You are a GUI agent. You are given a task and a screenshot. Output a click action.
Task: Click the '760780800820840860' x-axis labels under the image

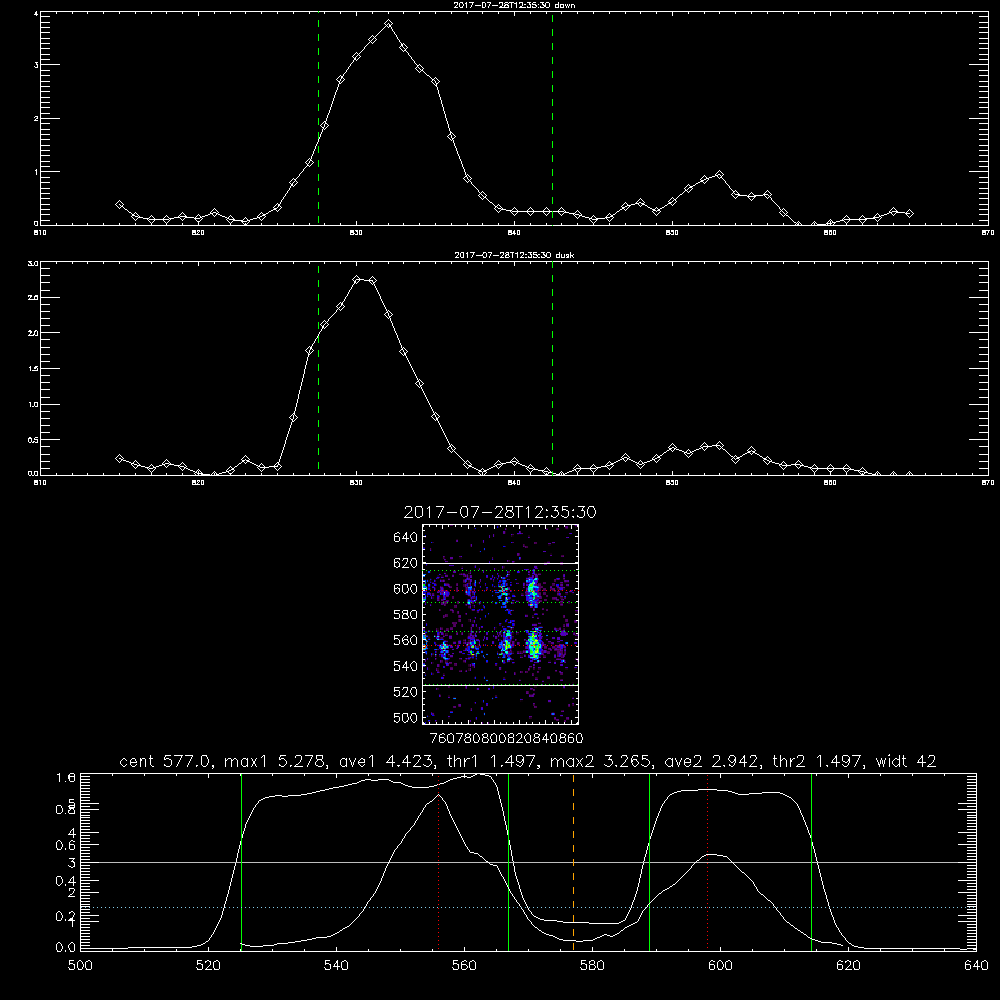click(506, 738)
